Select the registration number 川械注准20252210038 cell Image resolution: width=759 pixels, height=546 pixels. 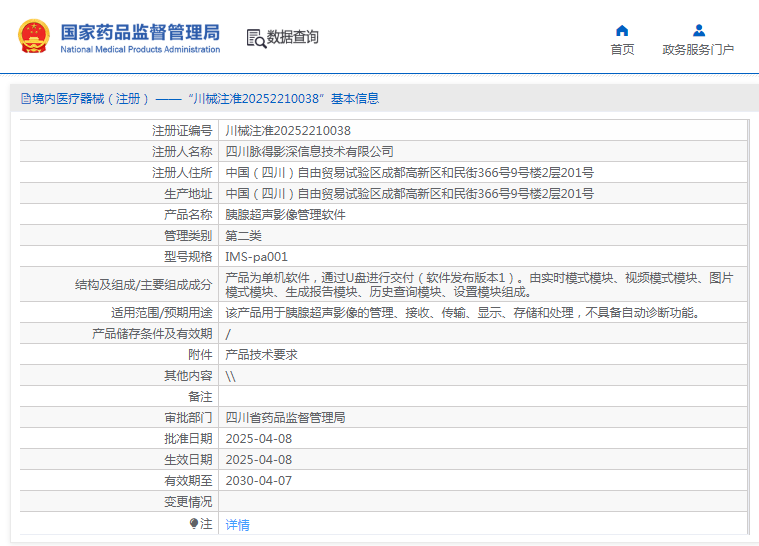[288, 131]
